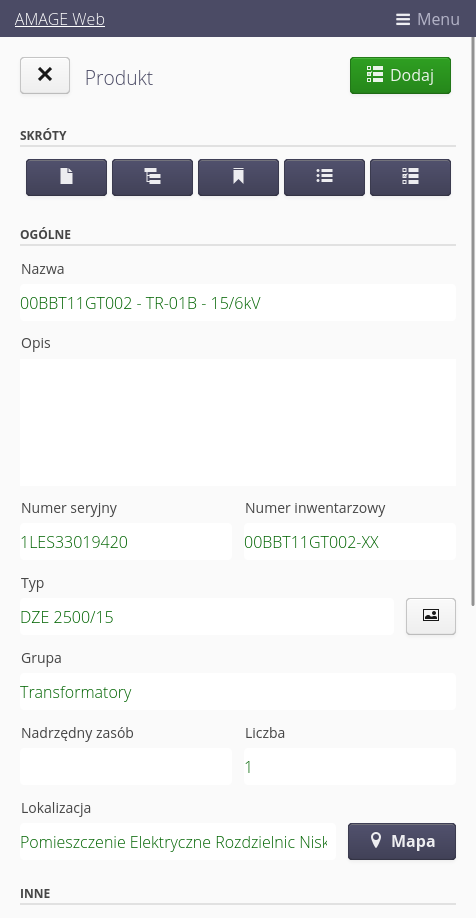Open the hamburger Menu
476x918 pixels.
point(427,19)
